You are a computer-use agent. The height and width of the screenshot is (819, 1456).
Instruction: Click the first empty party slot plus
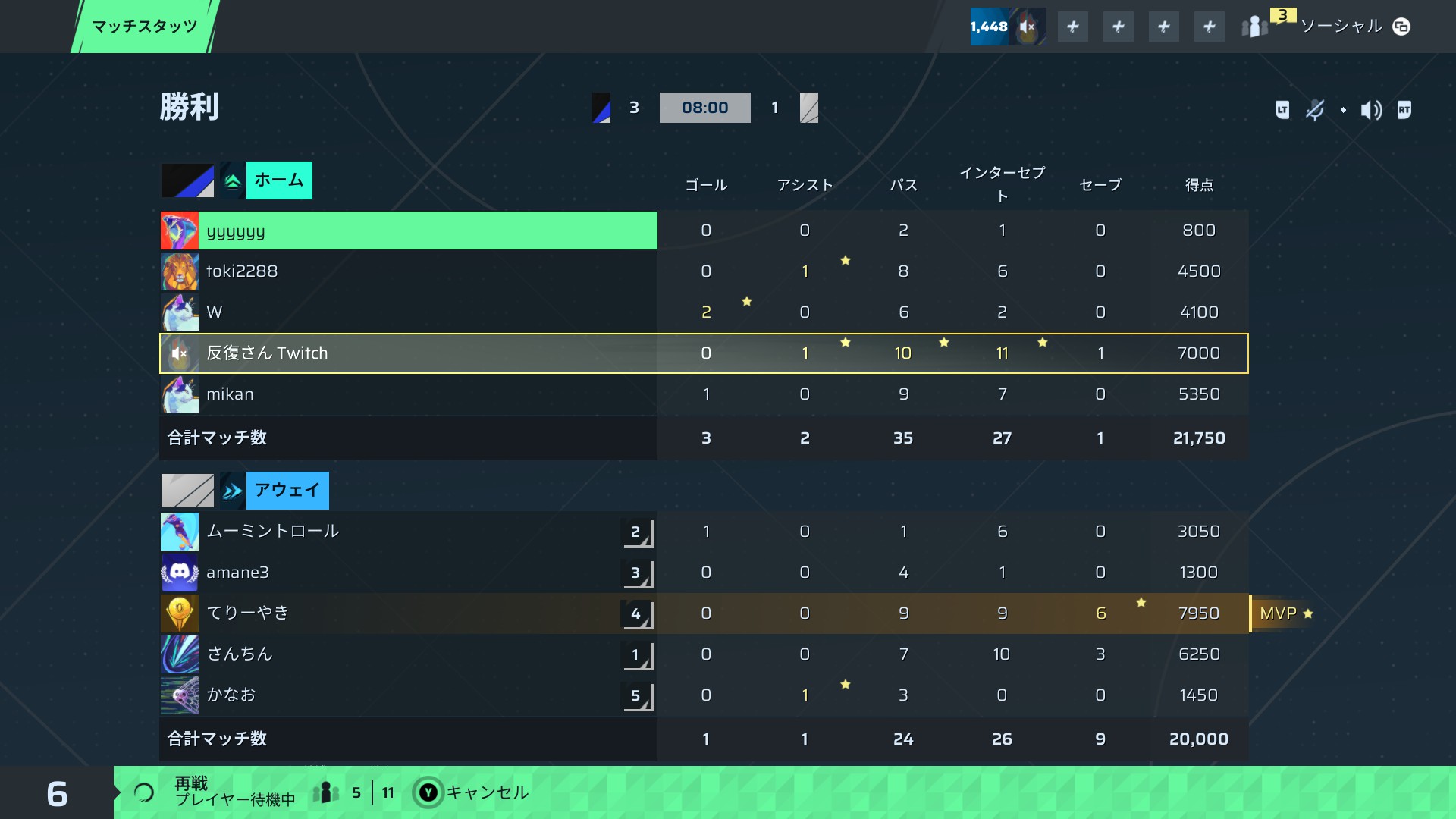point(1073,27)
